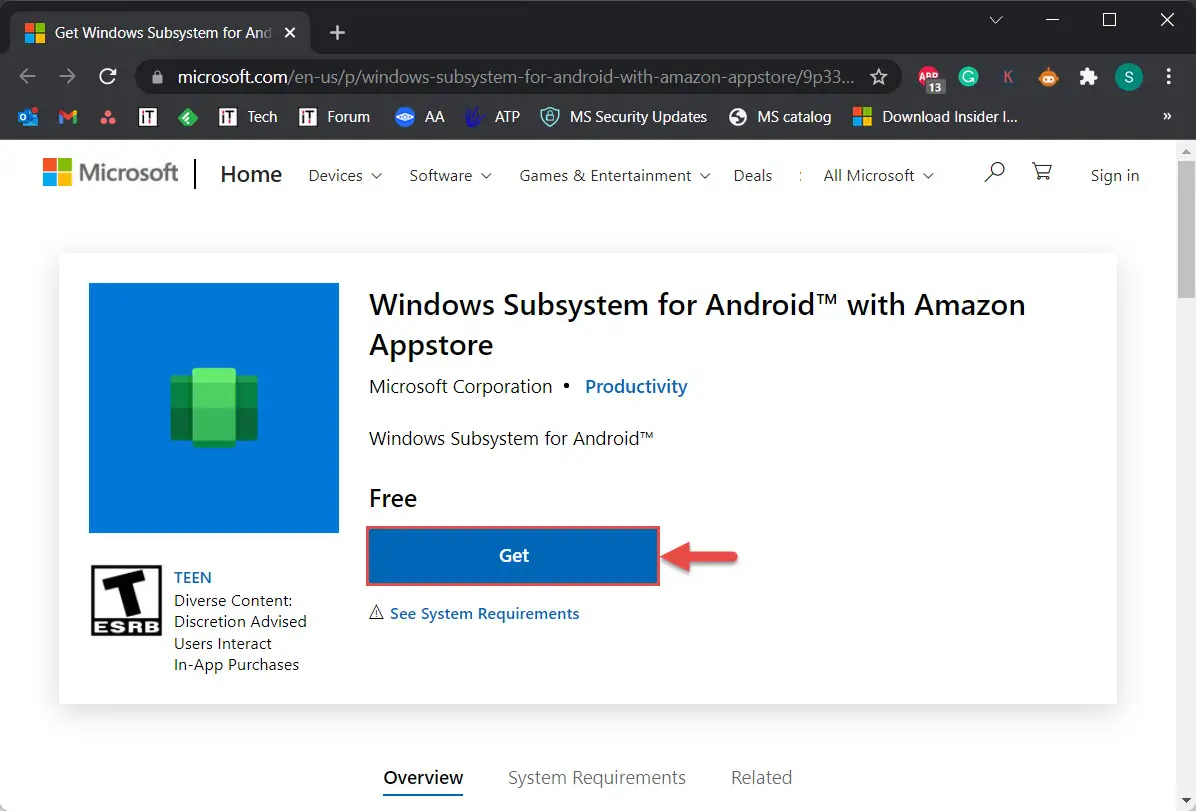Select the Related tab
The image size is (1196, 811).
coord(761,777)
